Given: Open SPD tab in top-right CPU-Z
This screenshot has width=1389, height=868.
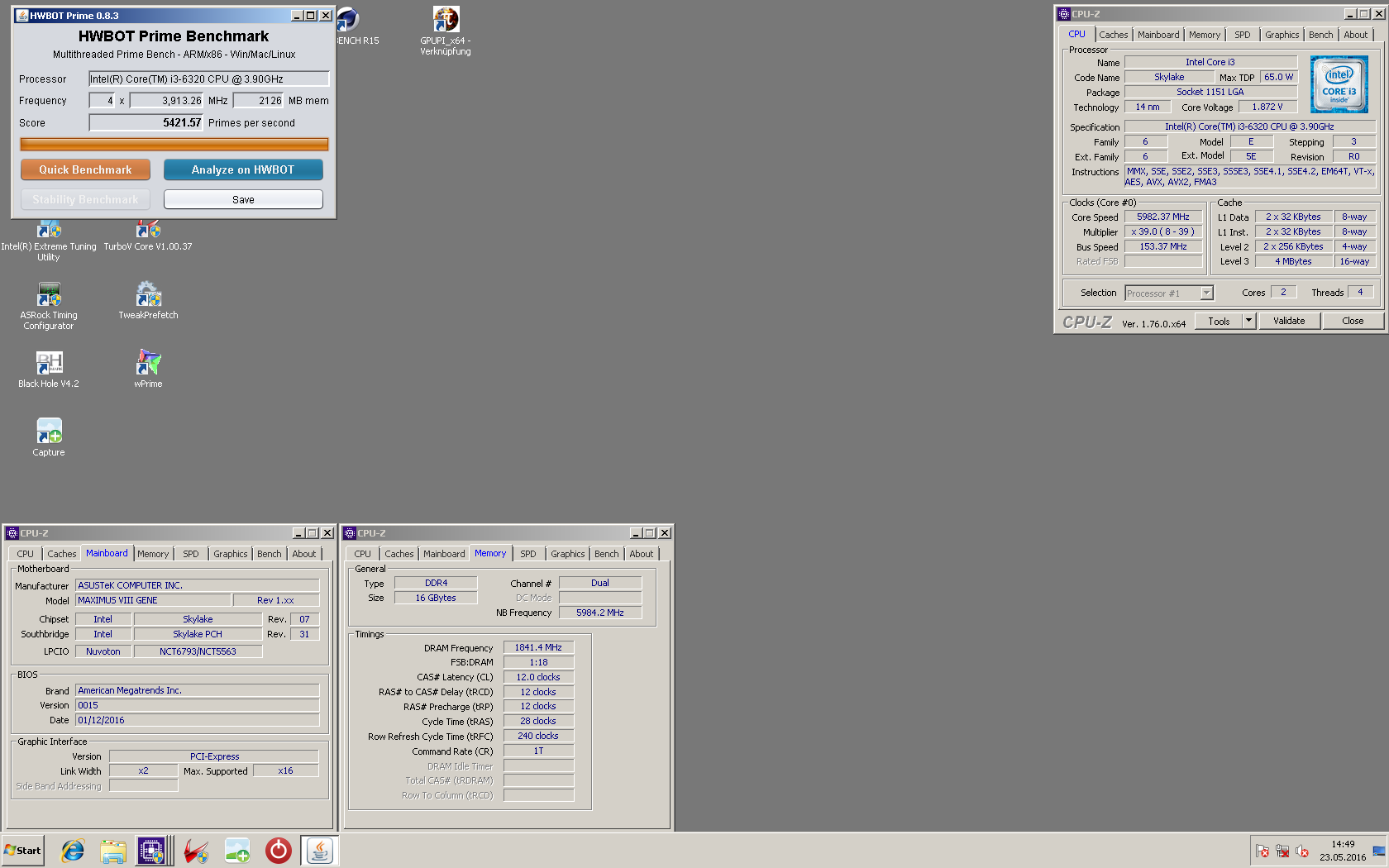Looking at the screenshot, I should [x=1242, y=35].
